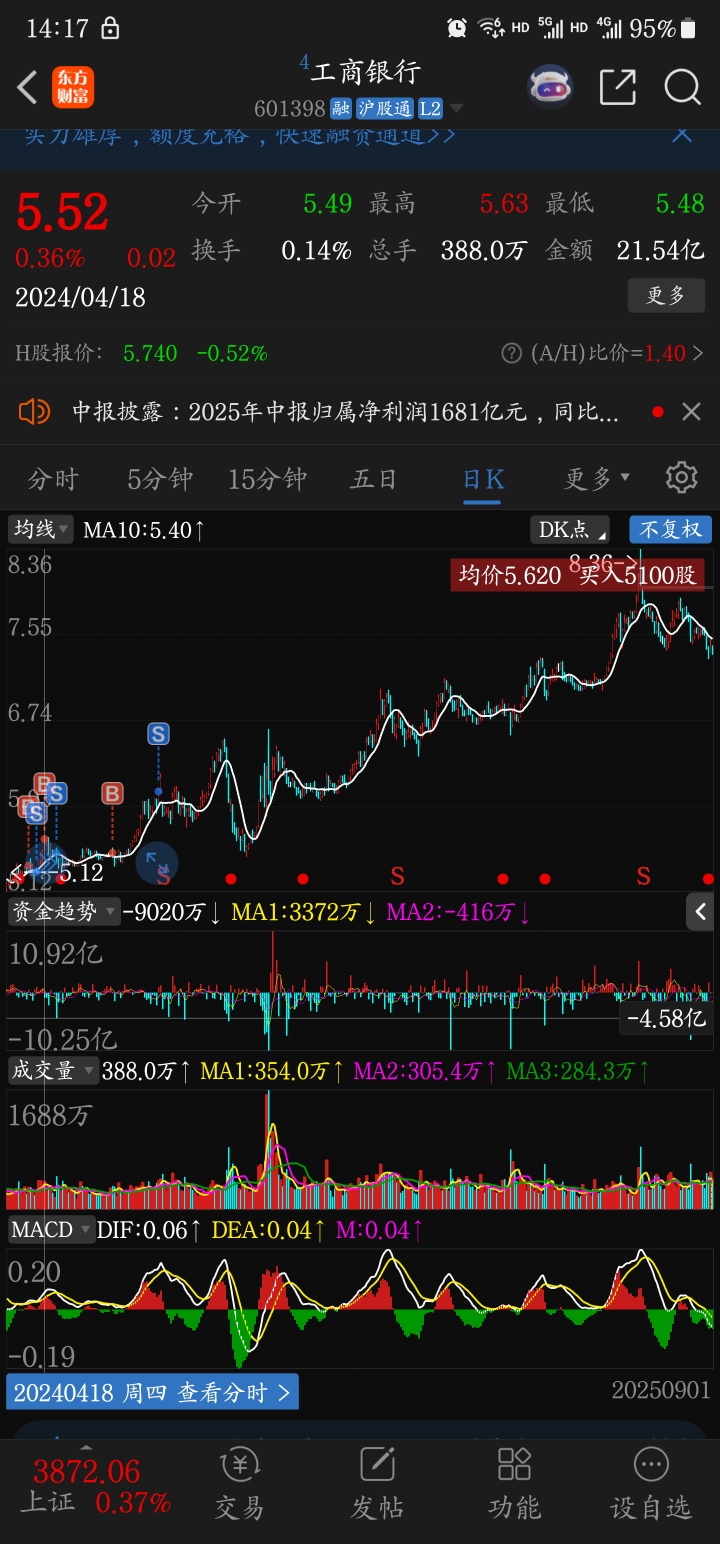The height and width of the screenshot is (1544, 720).
Task: Open the MACD indicator dropdown
Action: (x=51, y=1229)
